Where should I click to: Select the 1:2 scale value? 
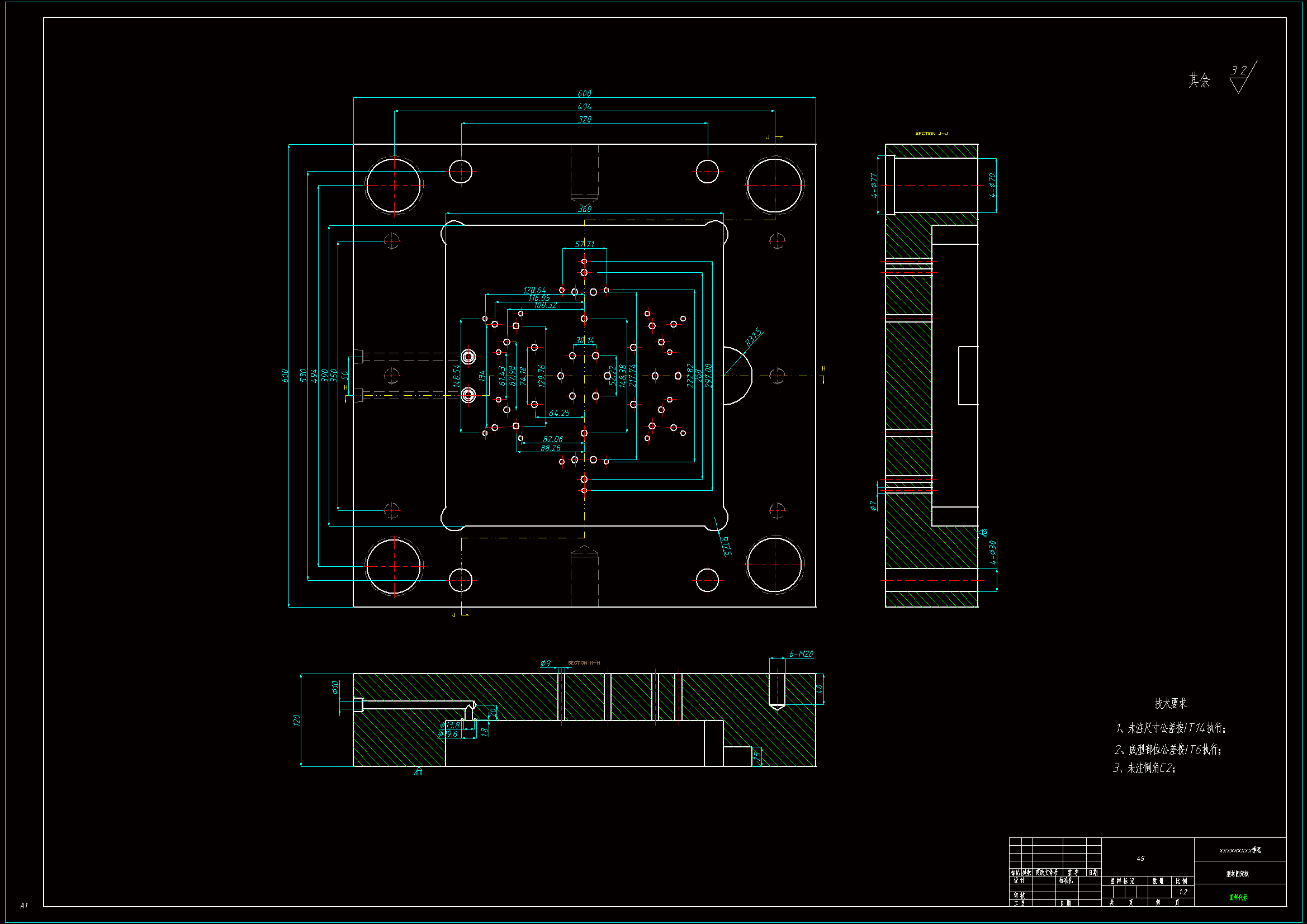[1183, 892]
